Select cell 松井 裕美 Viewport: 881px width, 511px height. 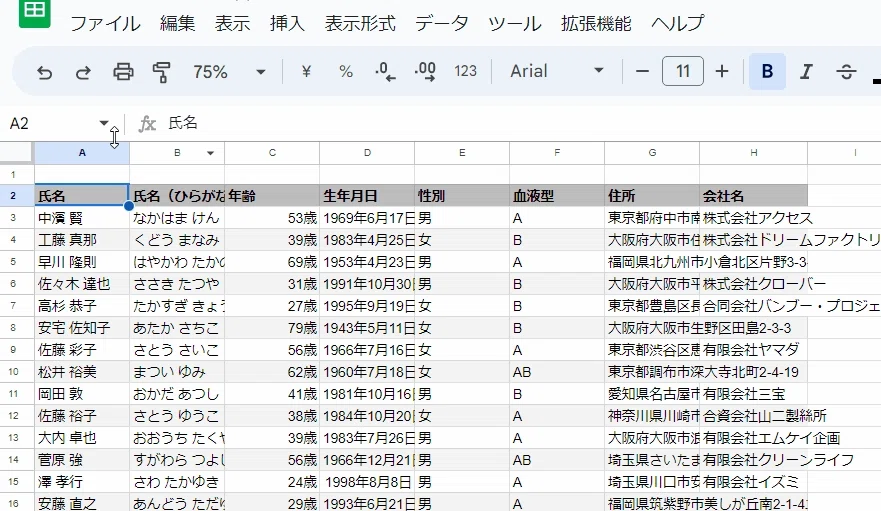(x=82, y=372)
